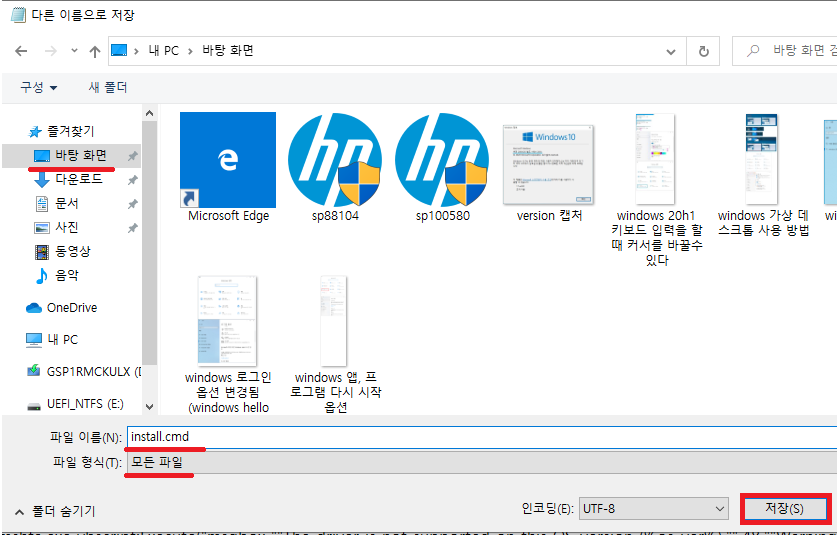Click pin icon next to 다운로드

[x=132, y=180]
